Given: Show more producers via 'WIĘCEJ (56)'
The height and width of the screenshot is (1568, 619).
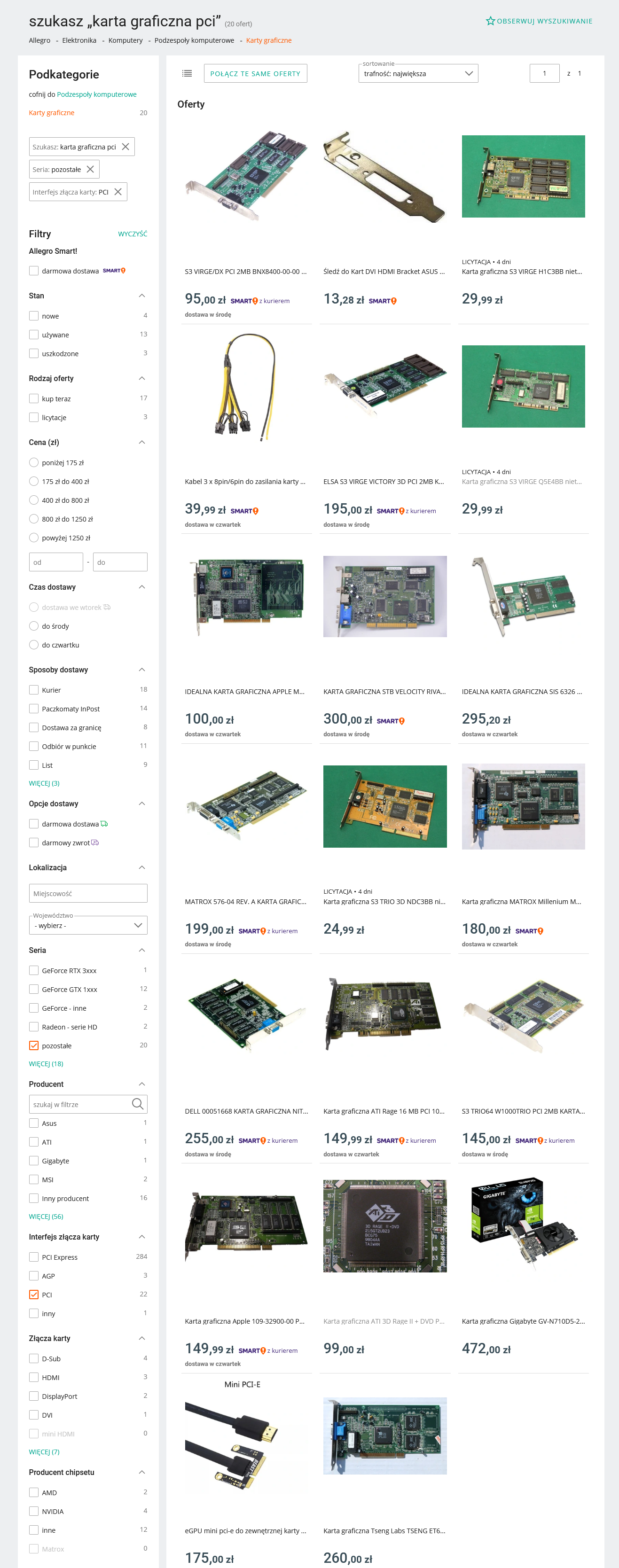Looking at the screenshot, I should coord(46,1217).
